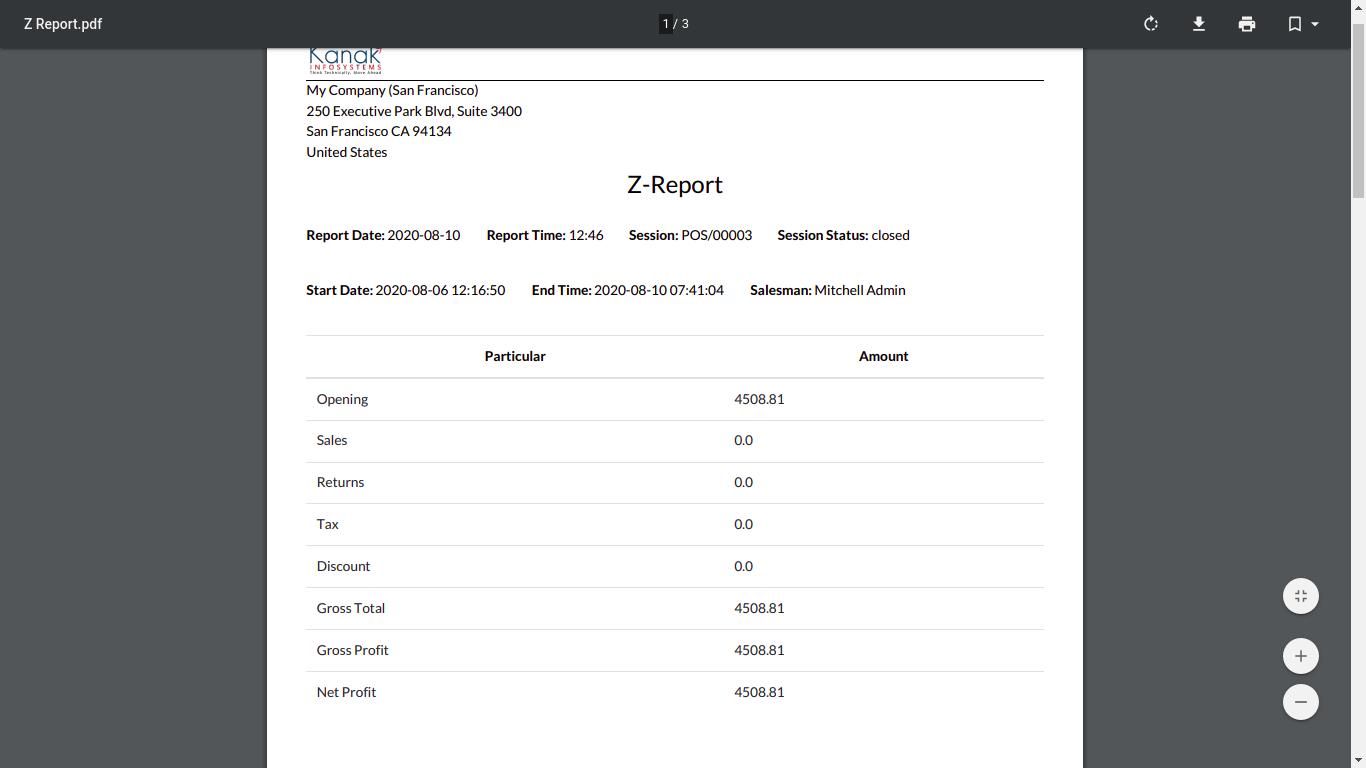The image size is (1366, 768).
Task: Zoom out with the minus button
Action: (1301, 702)
